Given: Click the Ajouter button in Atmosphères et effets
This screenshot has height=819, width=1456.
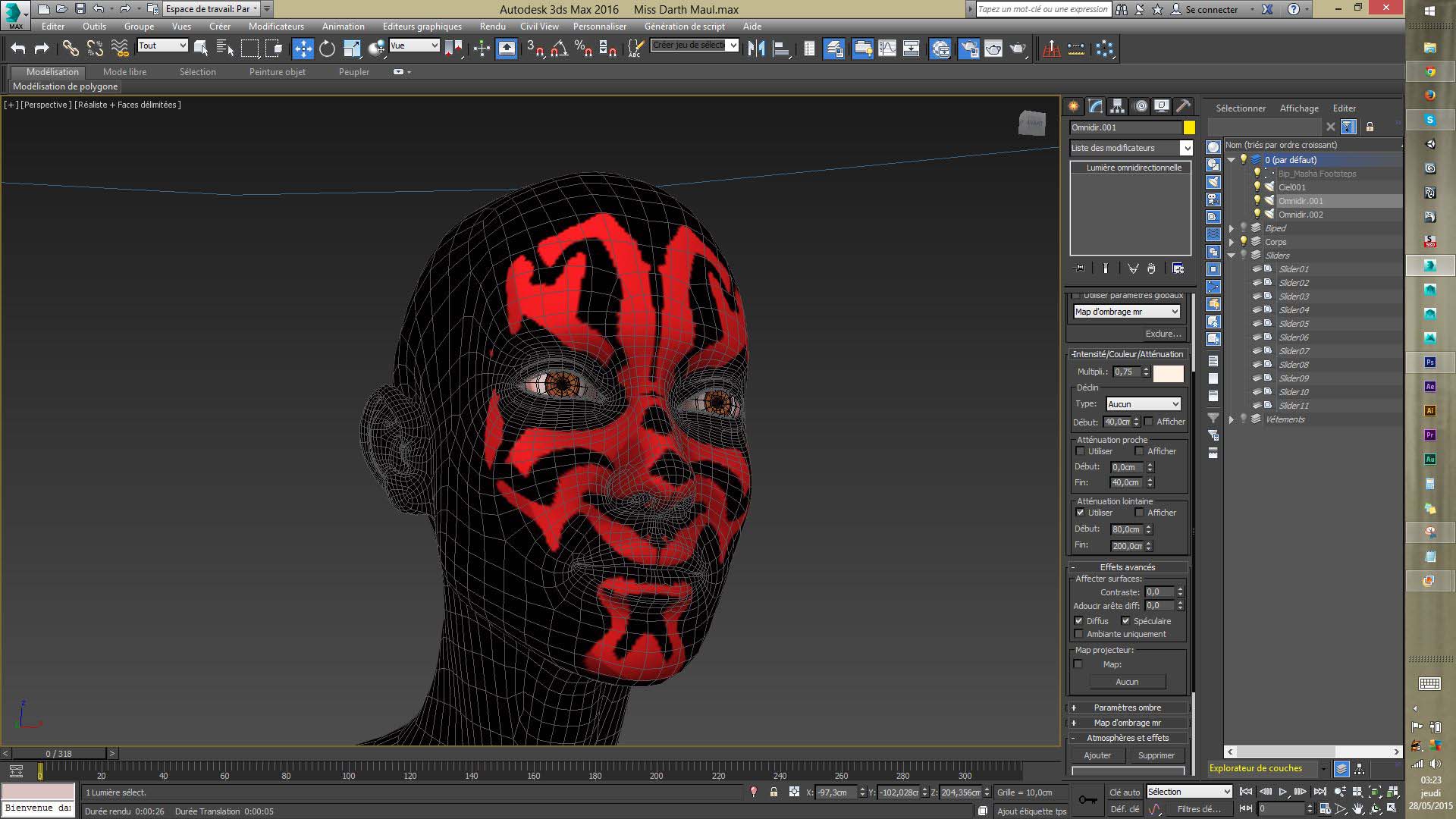Looking at the screenshot, I should 1097,755.
